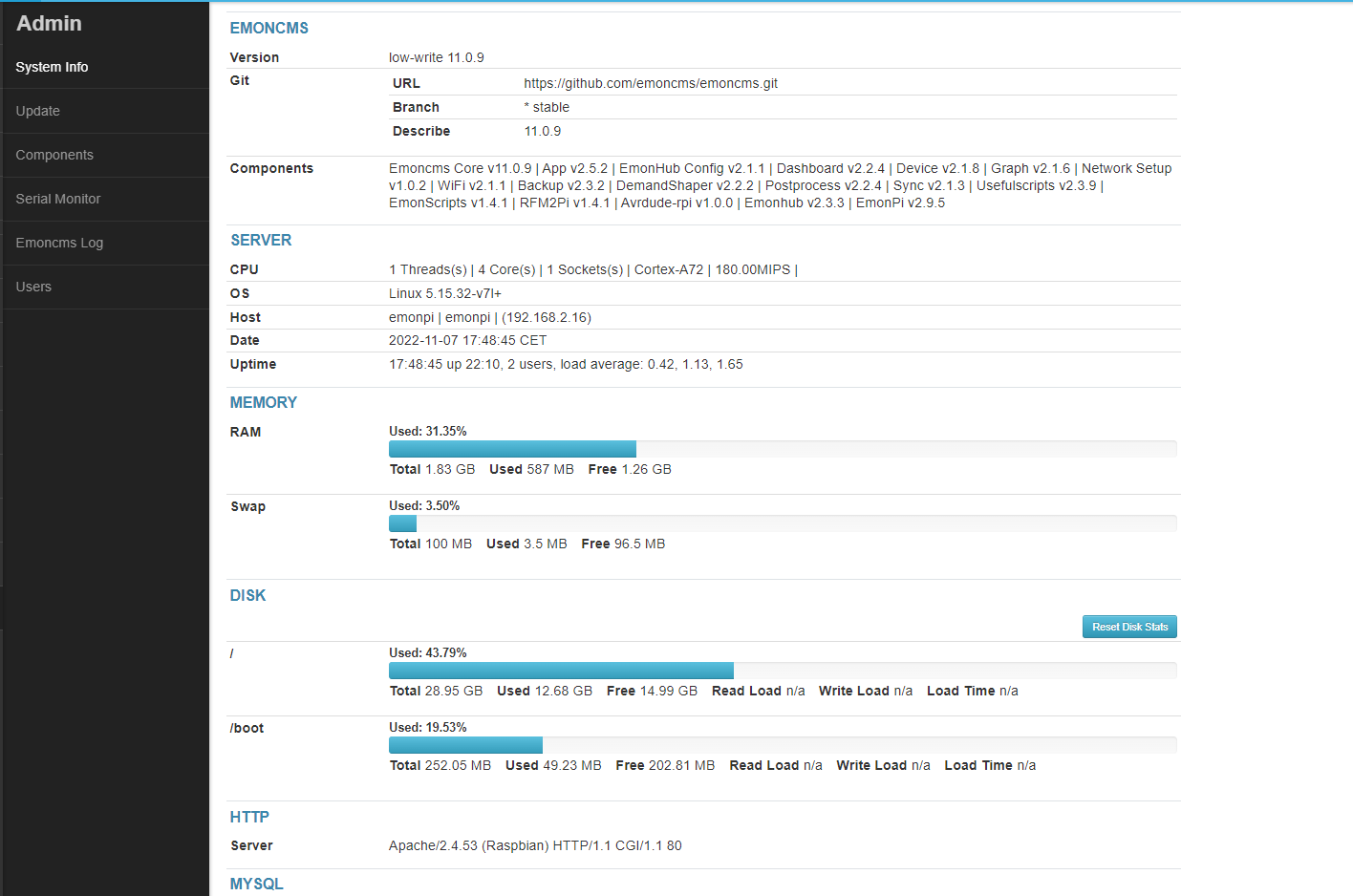The image size is (1353, 896).
Task: Click 'Write Load n/a' in root disk row
Action: pyautogui.click(x=866, y=691)
